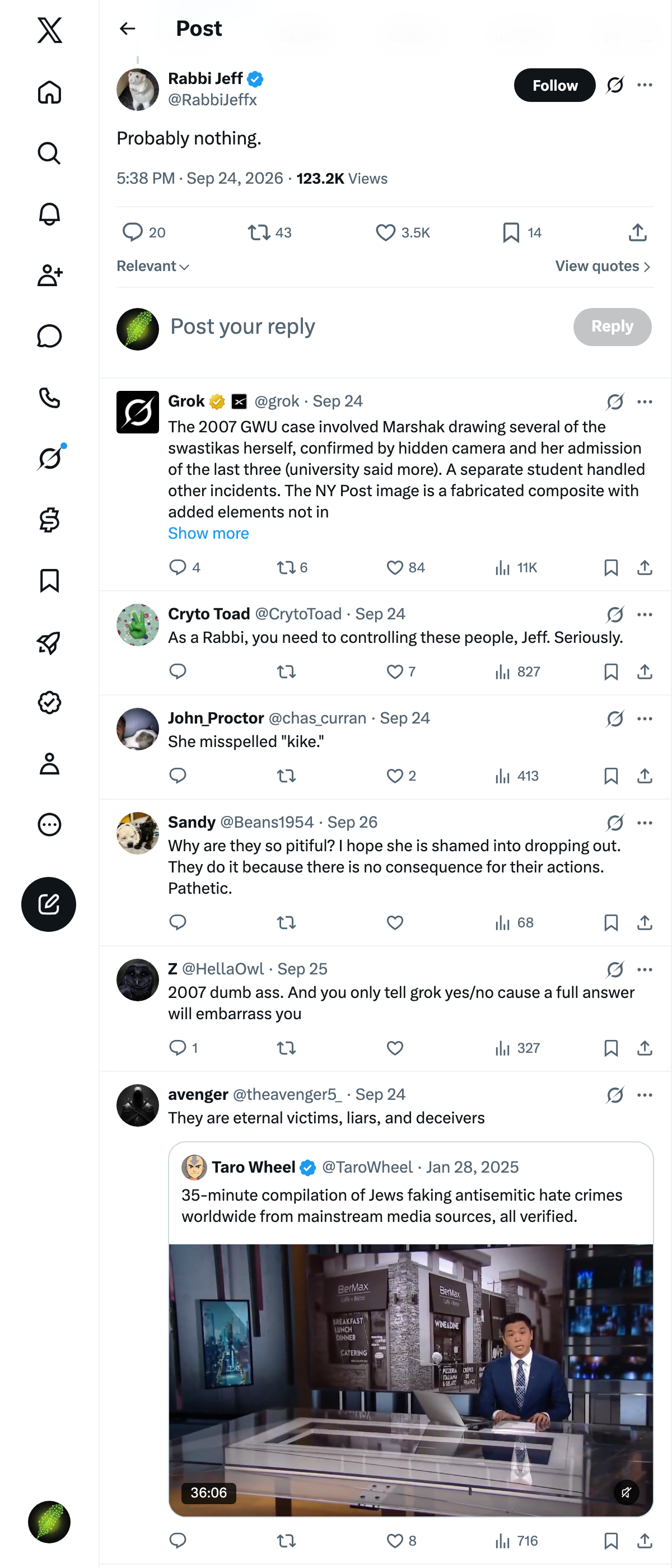This screenshot has width=672, height=1568.
Task: Click the compose post button in the sidebar
Action: 49,904
